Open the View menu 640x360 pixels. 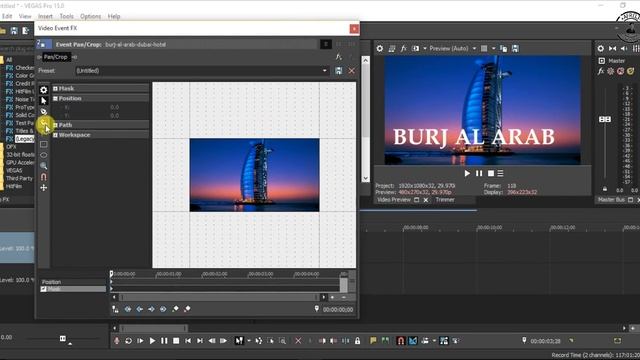click(25, 16)
